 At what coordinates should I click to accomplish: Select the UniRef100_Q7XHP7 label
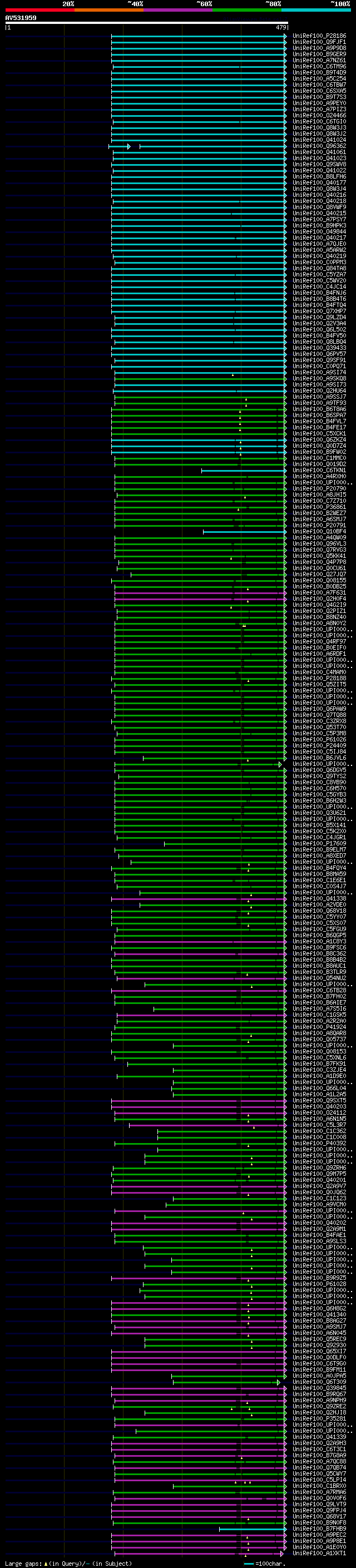[x=319, y=311]
